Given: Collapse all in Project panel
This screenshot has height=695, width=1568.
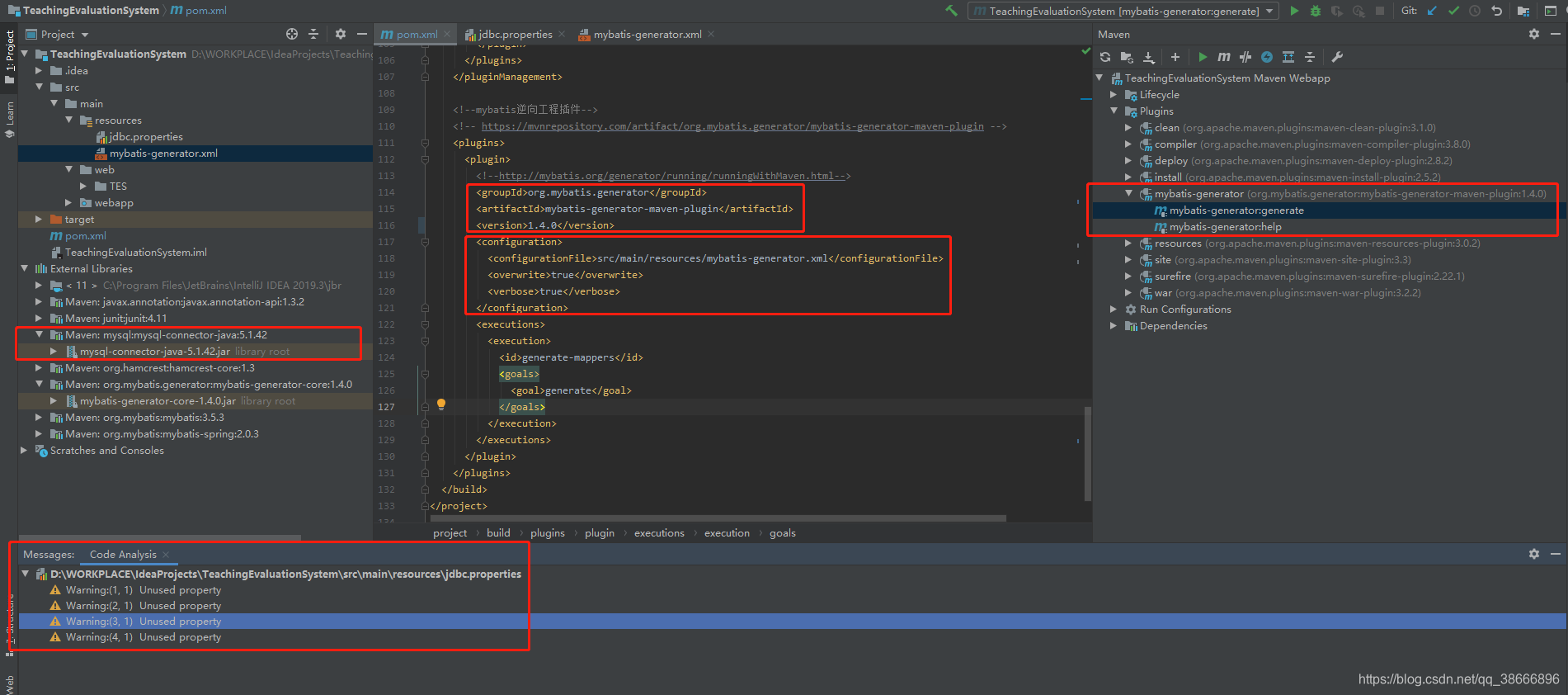Looking at the screenshot, I should tap(313, 34).
